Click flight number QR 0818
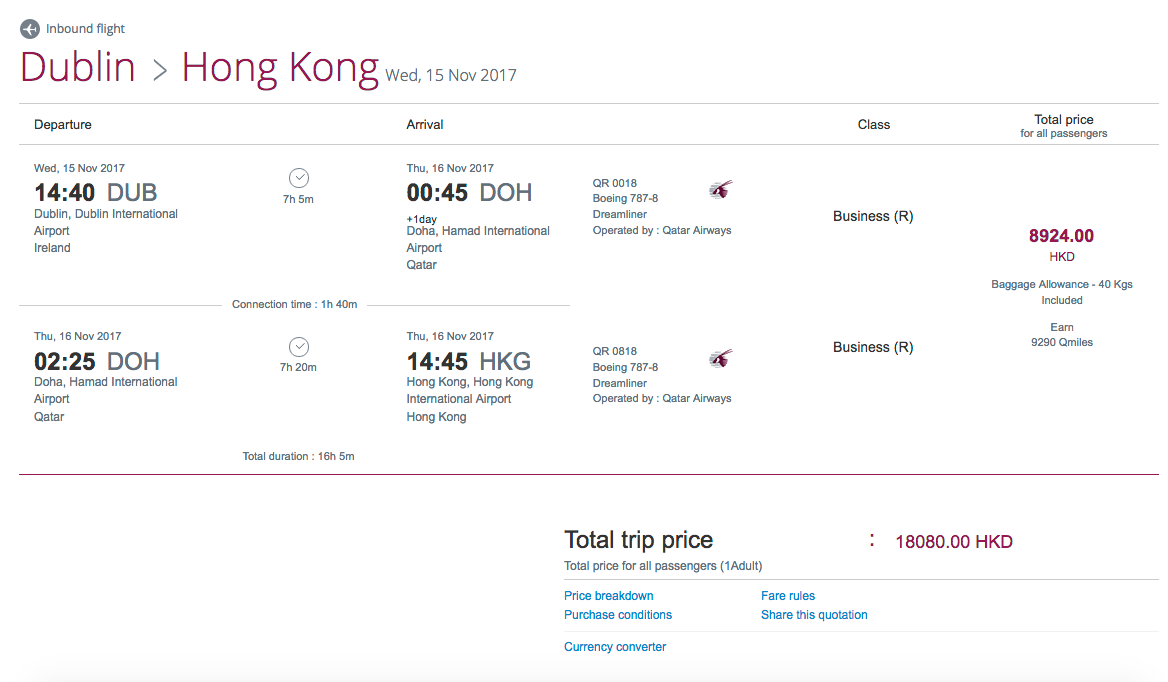1168x682 pixels. point(614,352)
